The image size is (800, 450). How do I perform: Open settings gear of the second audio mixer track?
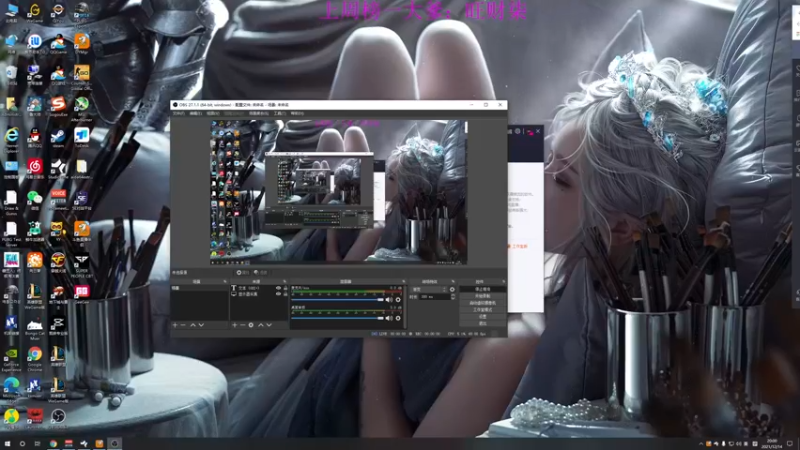click(398, 318)
